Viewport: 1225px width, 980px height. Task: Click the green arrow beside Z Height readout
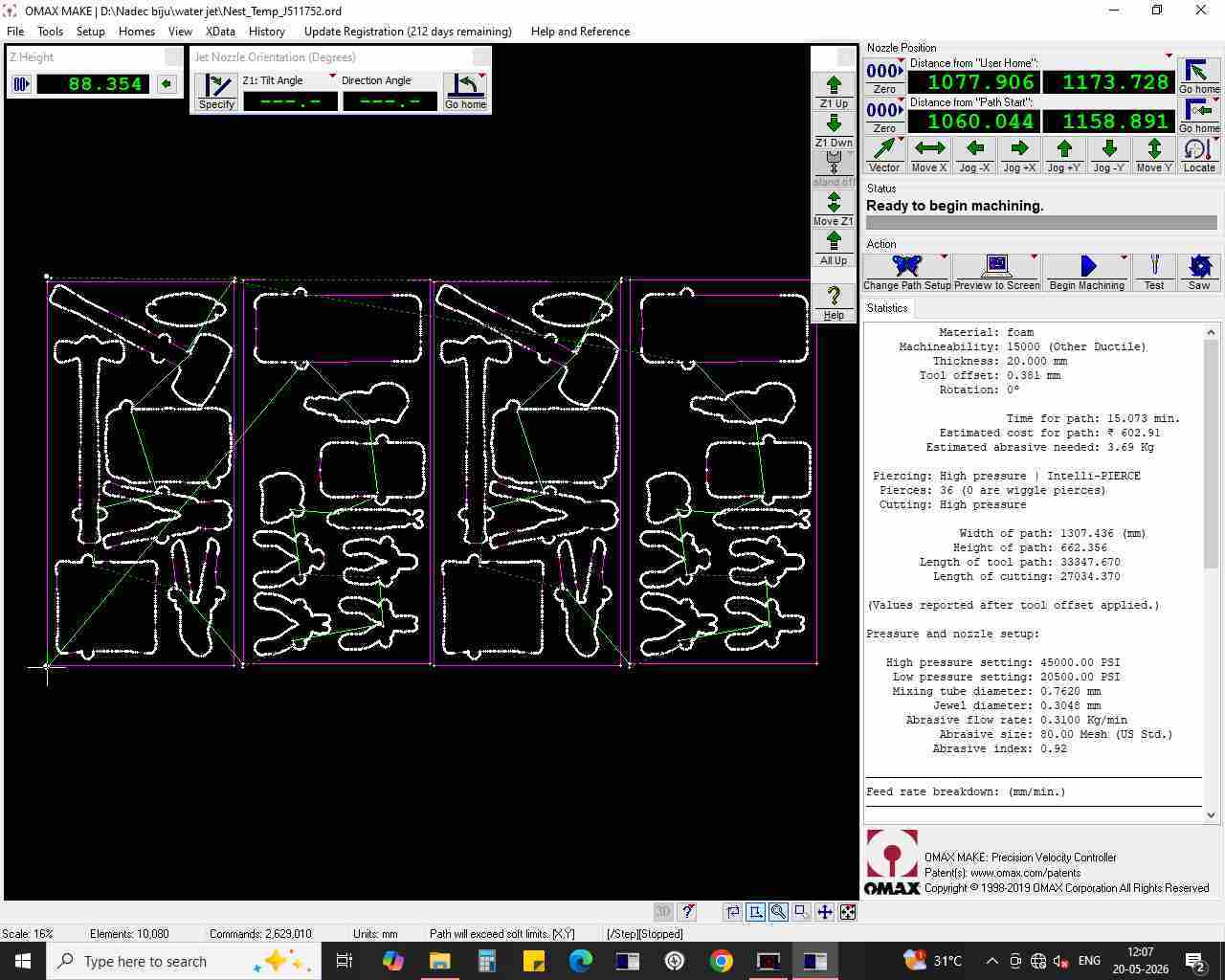tap(167, 84)
